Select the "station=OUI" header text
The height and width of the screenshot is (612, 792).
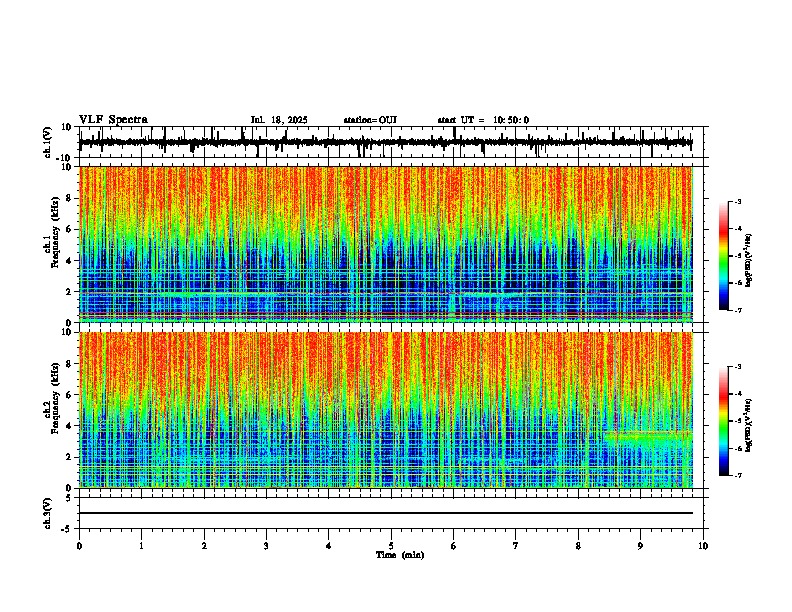[x=370, y=120]
